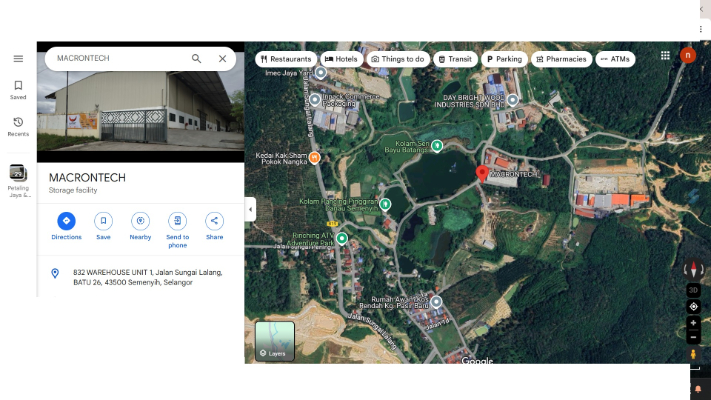Toggle 3D map view
This screenshot has width=711, height=400.
click(693, 290)
